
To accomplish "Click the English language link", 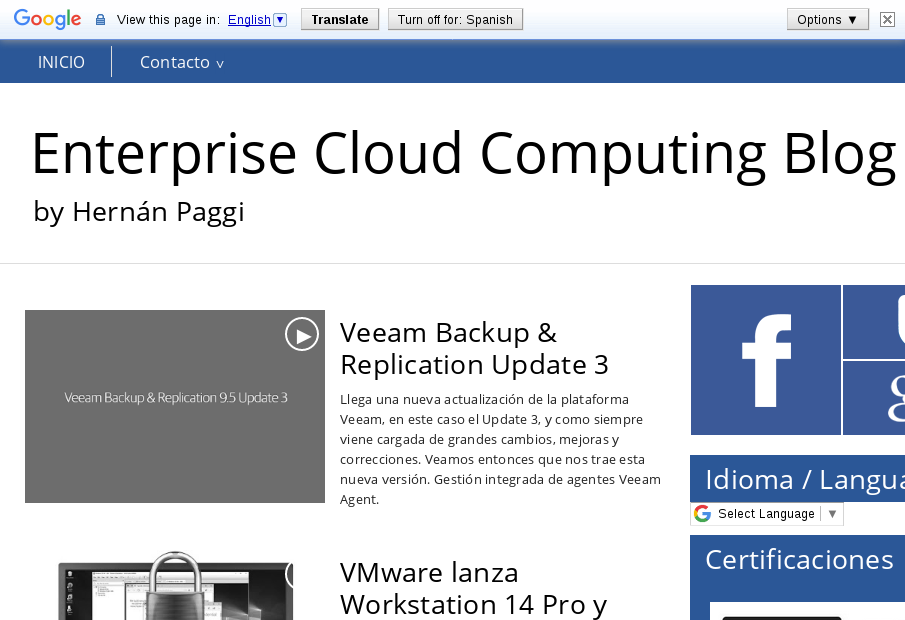I will (249, 20).
